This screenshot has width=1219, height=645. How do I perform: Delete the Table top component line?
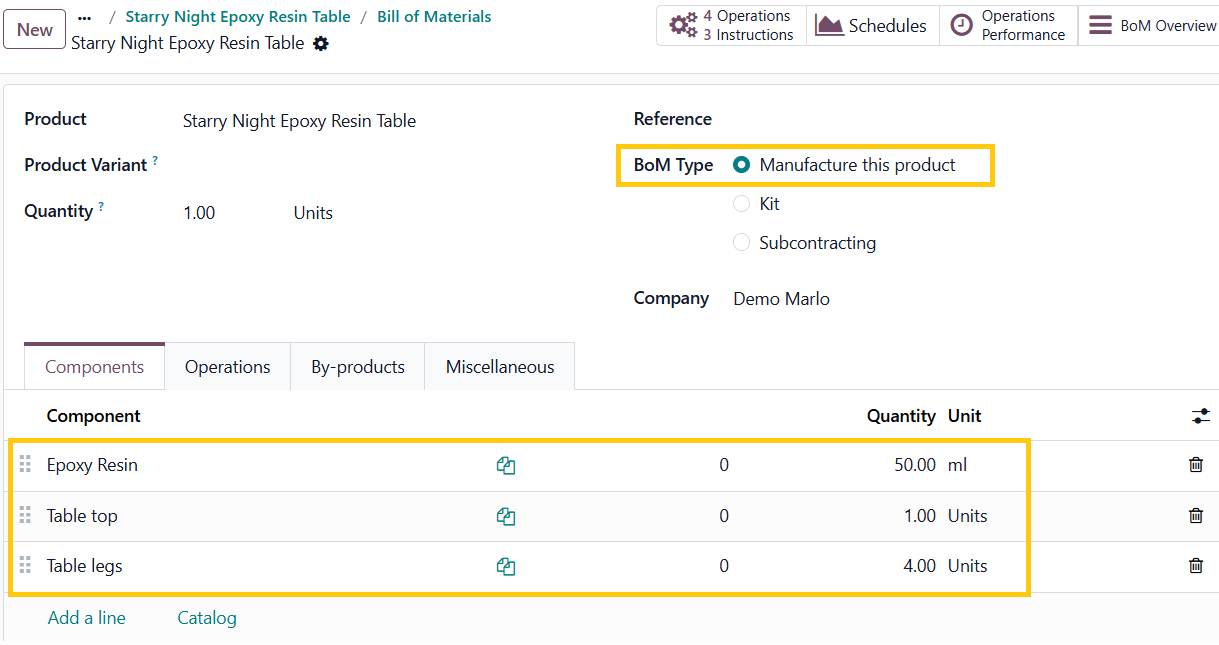(1195, 516)
